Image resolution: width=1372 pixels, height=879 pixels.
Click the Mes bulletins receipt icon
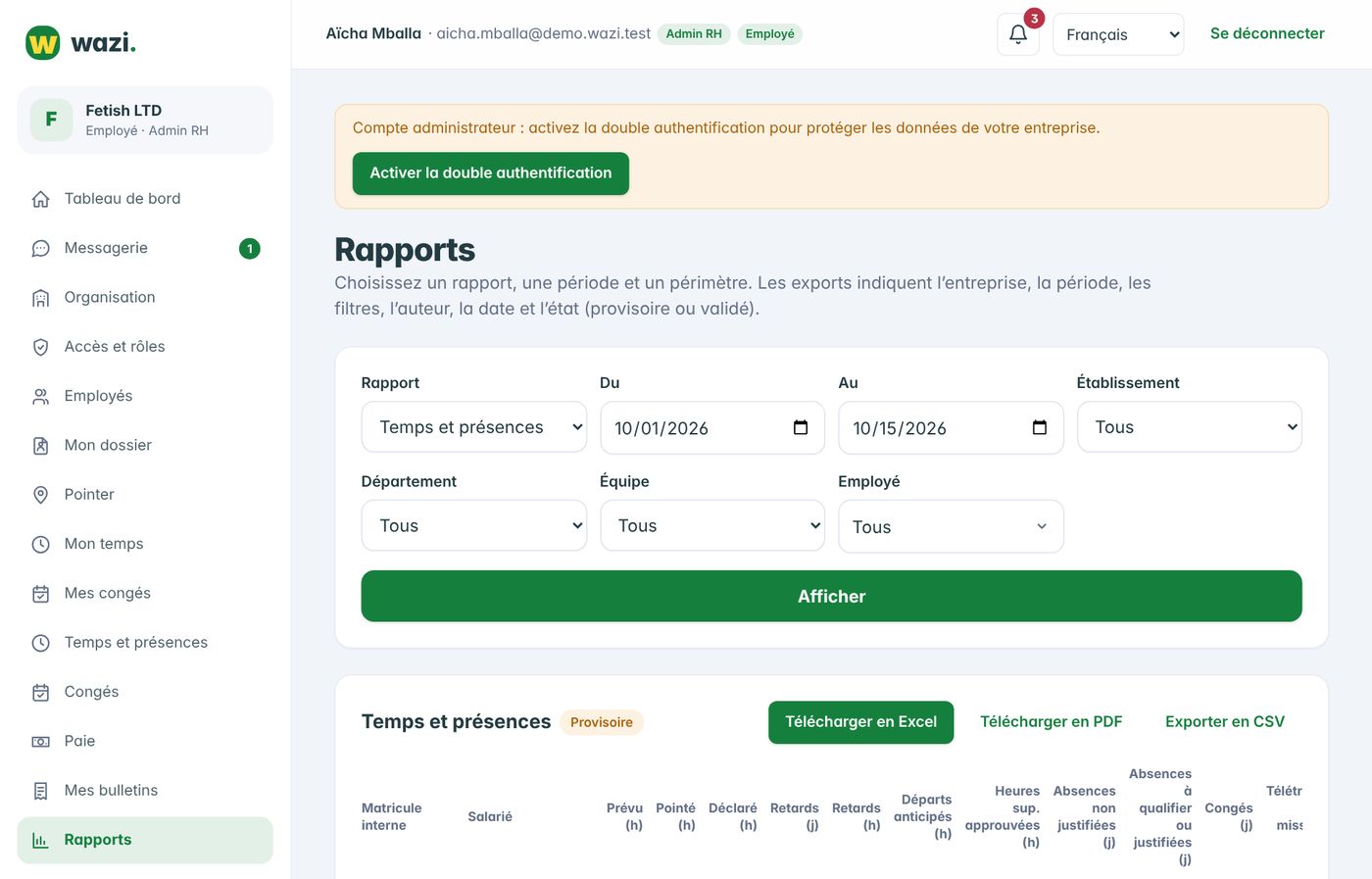tap(41, 791)
